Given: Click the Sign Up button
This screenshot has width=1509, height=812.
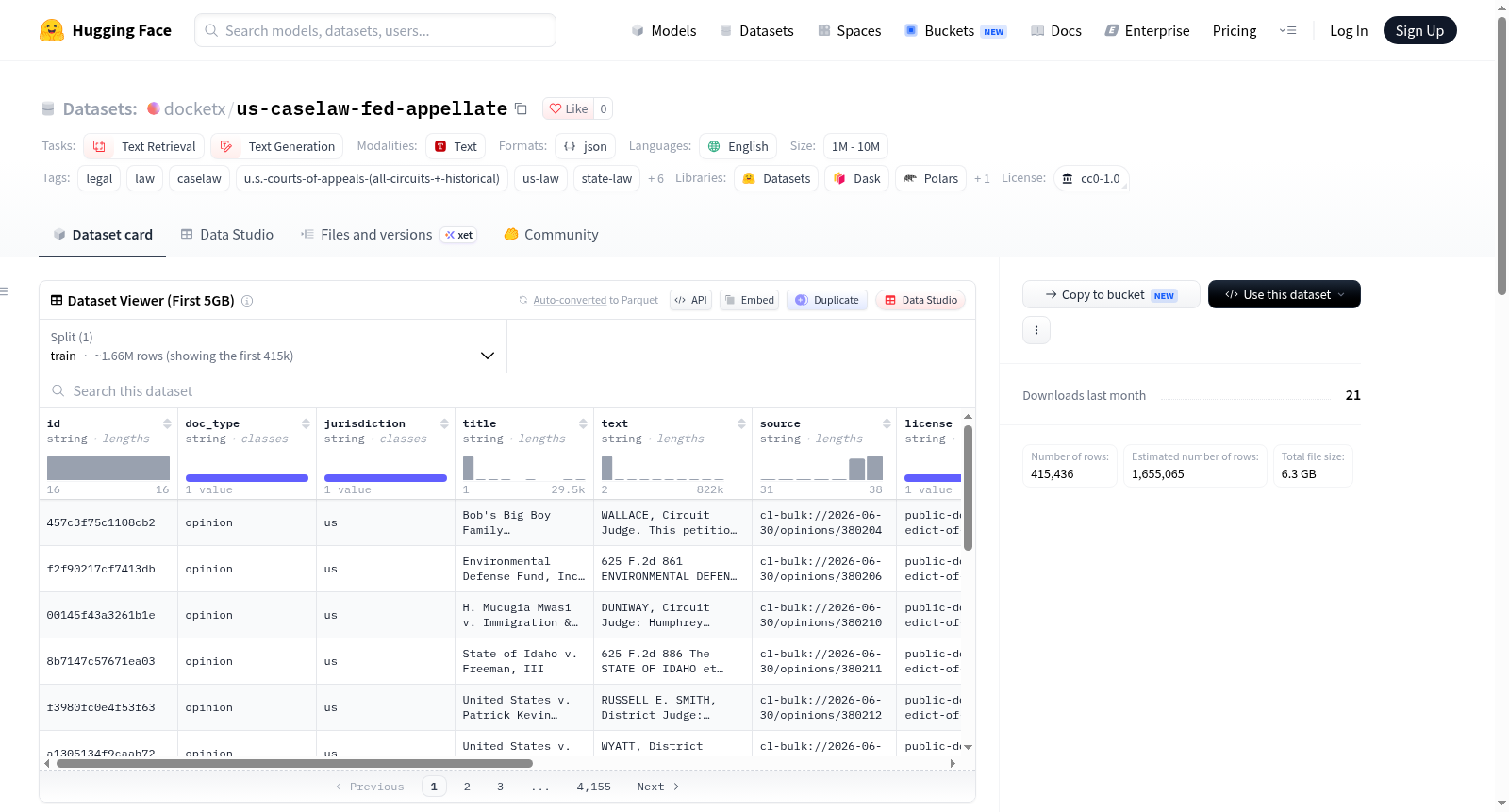Looking at the screenshot, I should (x=1420, y=30).
